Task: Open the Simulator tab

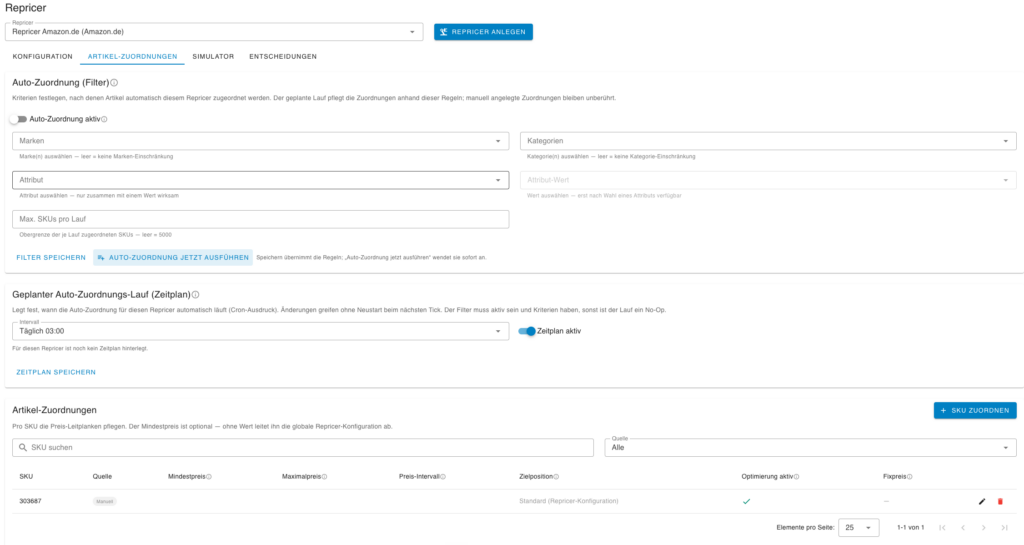Action: coord(213,57)
